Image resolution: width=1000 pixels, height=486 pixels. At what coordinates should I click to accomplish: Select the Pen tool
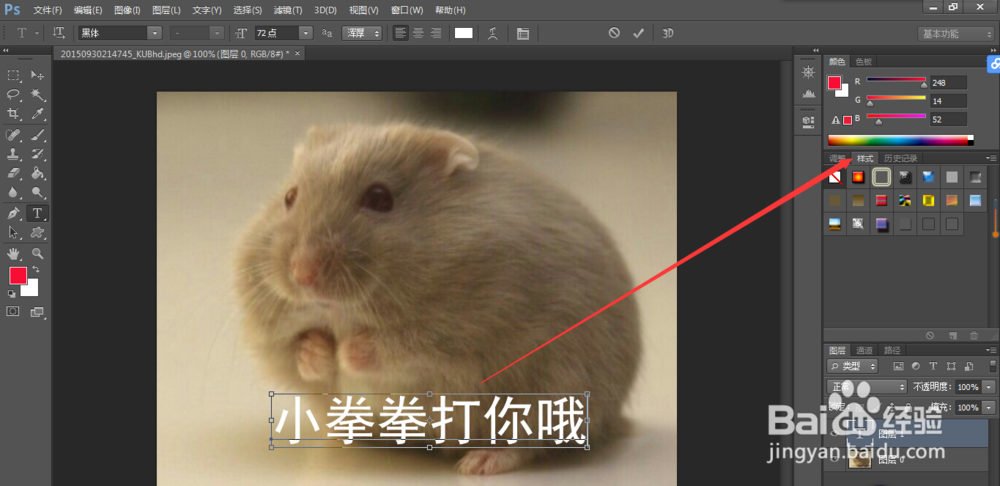click(x=13, y=213)
